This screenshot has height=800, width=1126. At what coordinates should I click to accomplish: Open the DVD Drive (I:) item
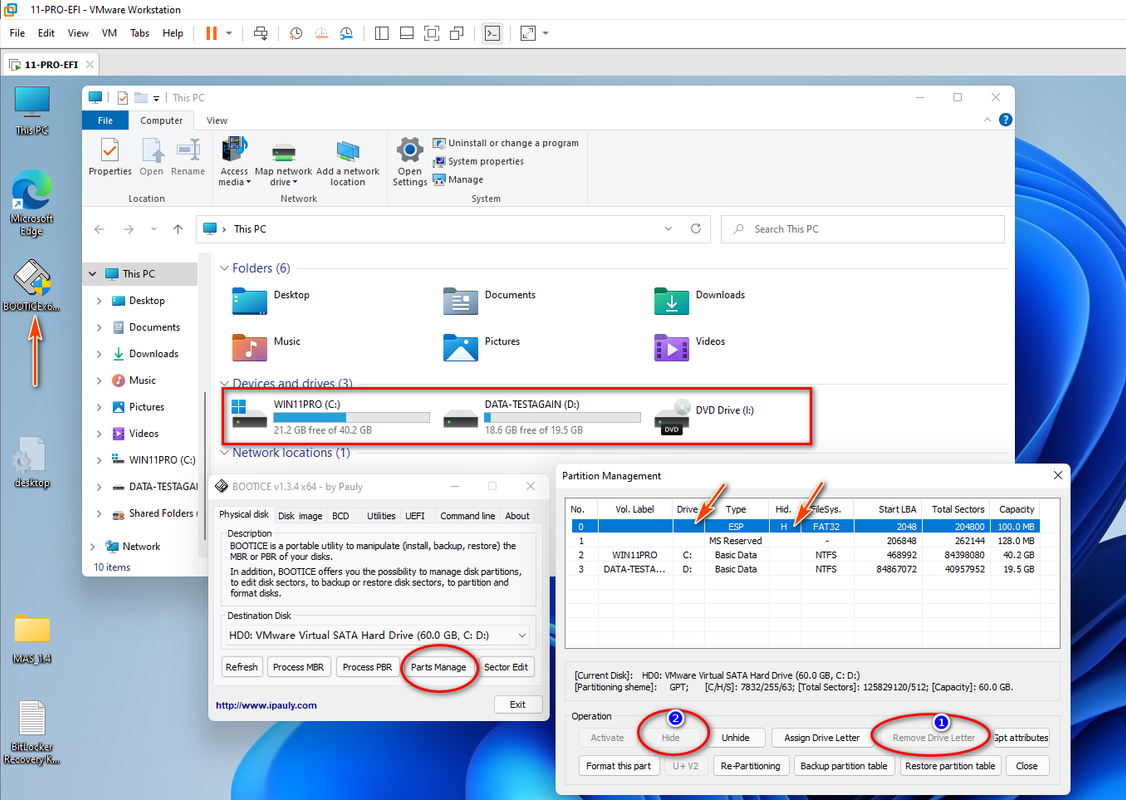[705, 416]
